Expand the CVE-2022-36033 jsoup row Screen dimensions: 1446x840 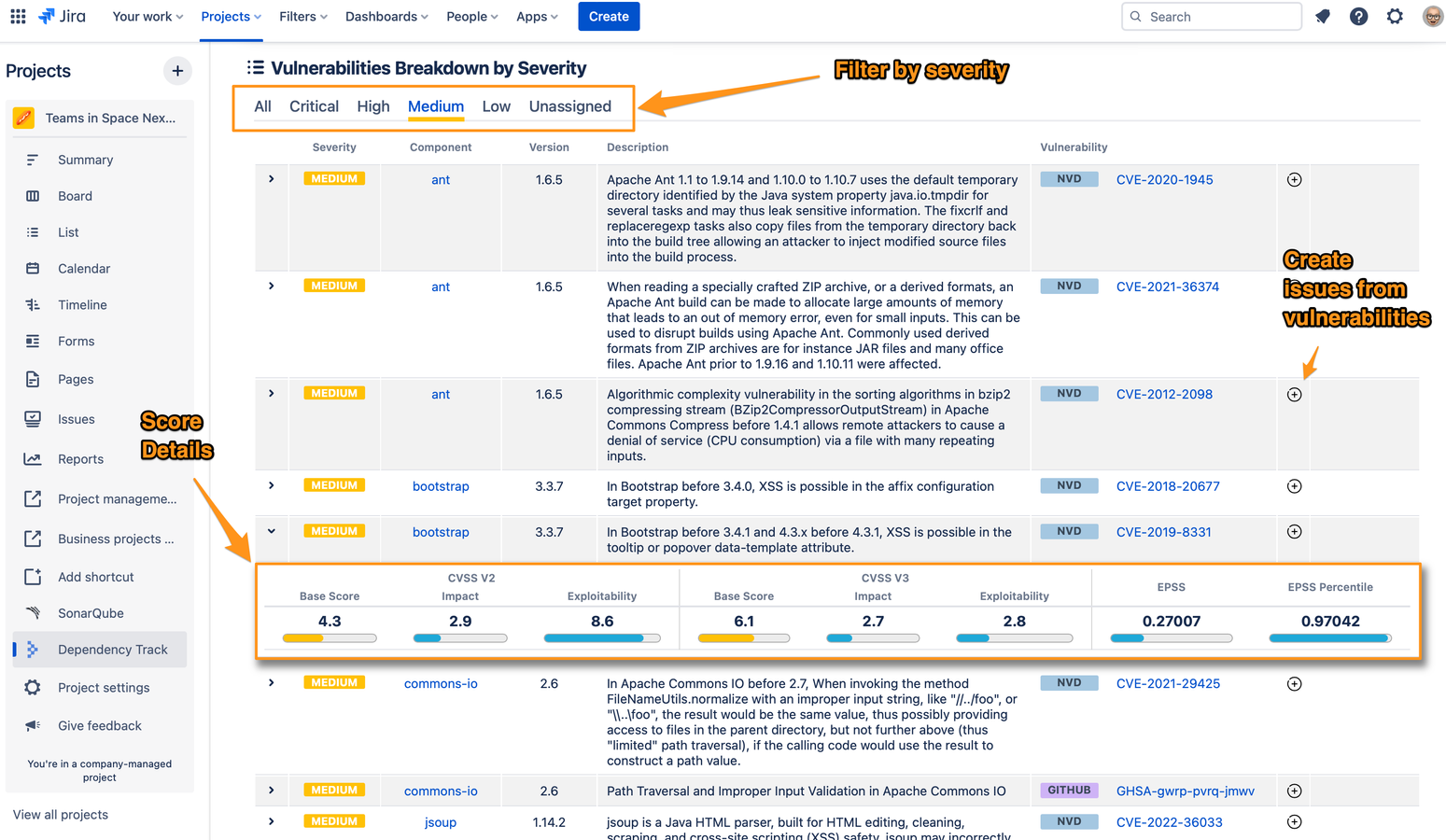coord(272,821)
